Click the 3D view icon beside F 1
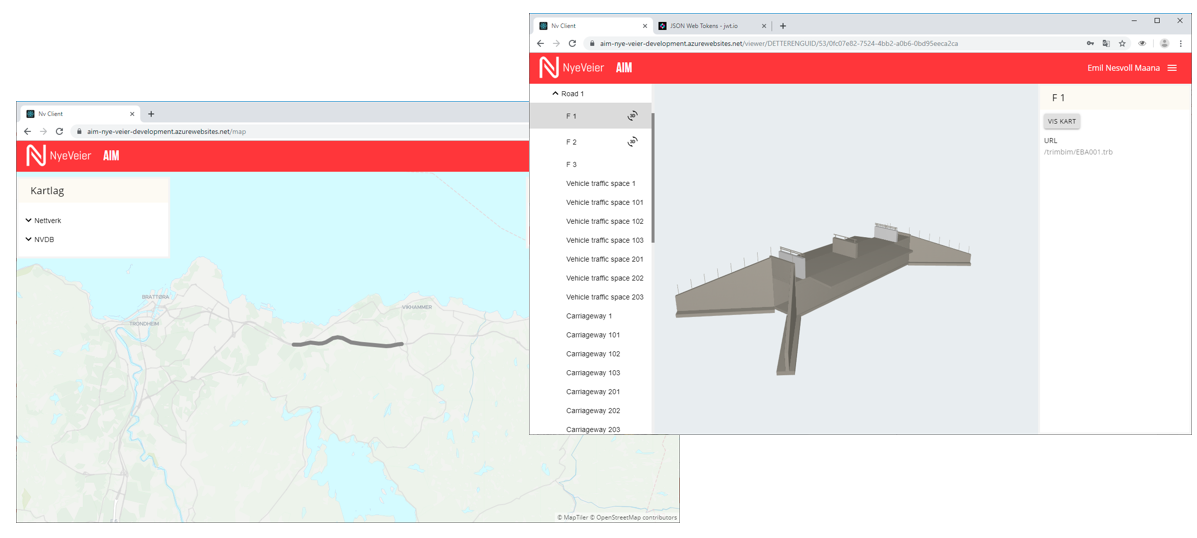 point(632,116)
